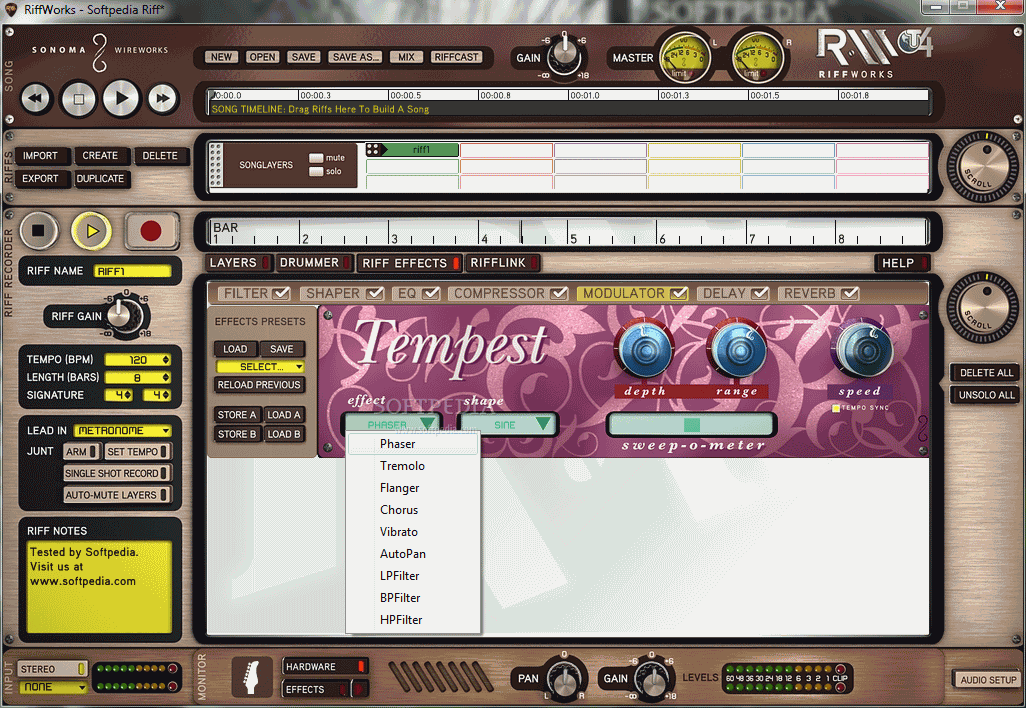1026x708 pixels.
Task: Mute the song layers
Action: point(316,158)
